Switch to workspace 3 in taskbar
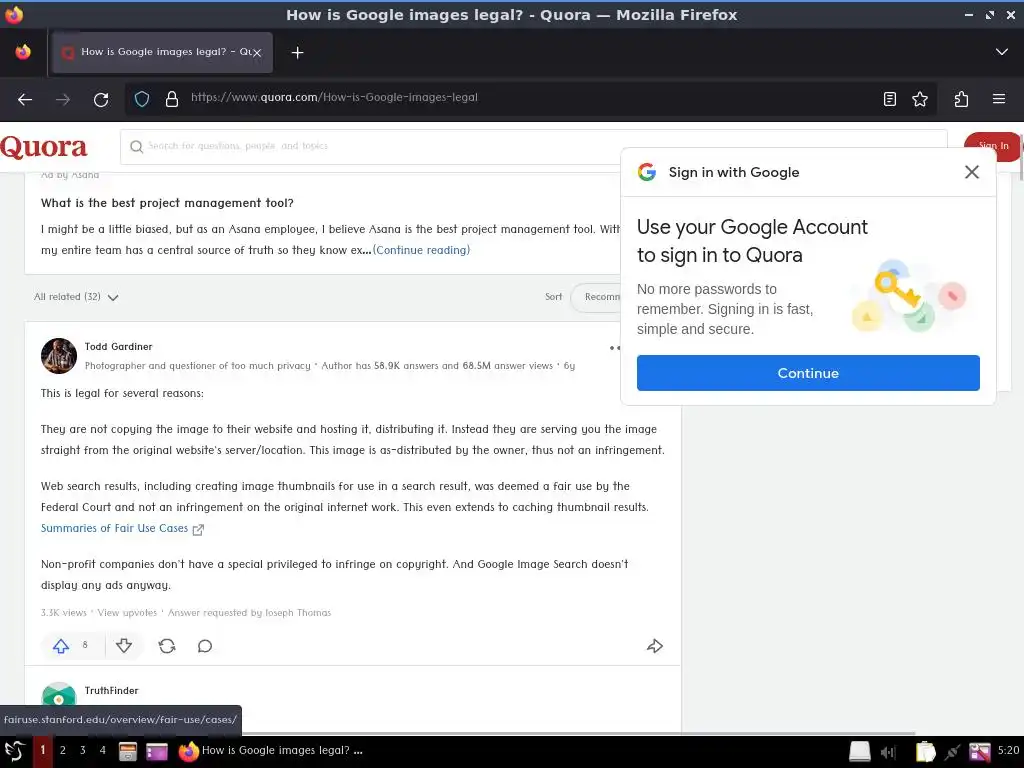Image resolution: width=1024 pixels, height=768 pixels. (82, 750)
